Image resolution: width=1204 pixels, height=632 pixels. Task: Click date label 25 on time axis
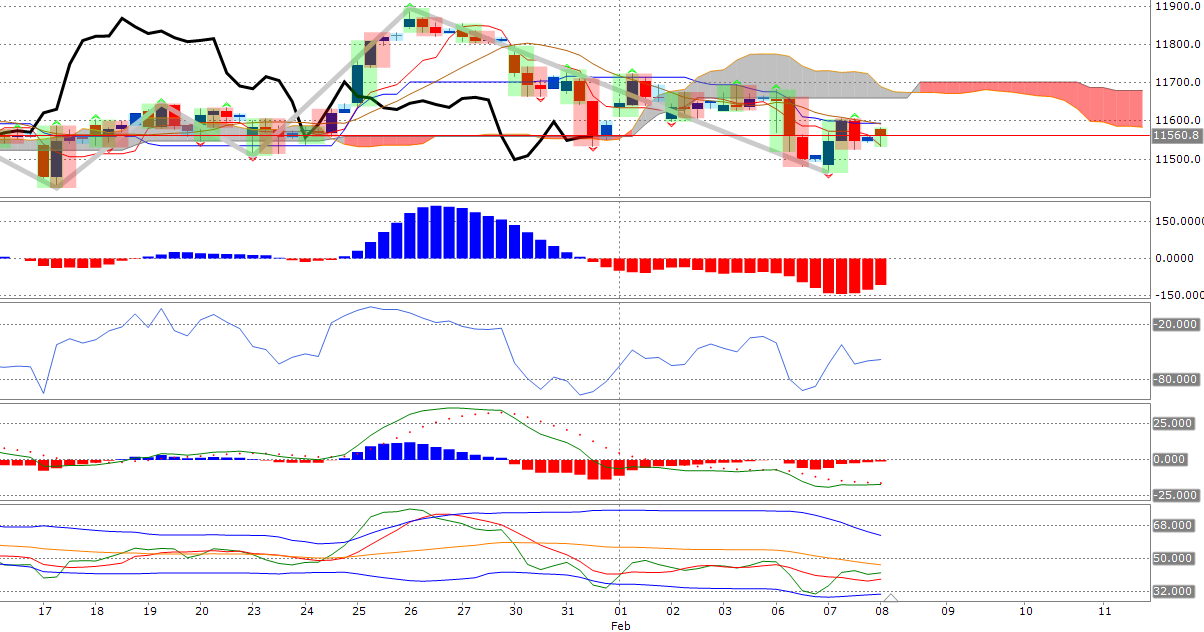tap(358, 610)
